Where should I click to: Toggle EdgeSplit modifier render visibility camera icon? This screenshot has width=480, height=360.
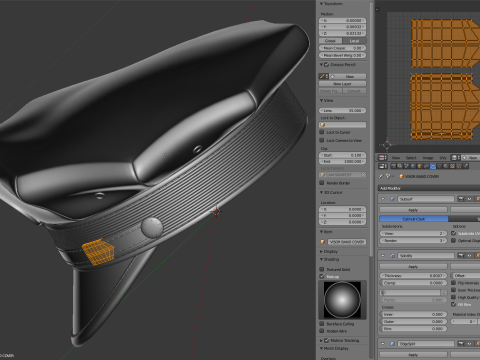[x=461, y=343]
